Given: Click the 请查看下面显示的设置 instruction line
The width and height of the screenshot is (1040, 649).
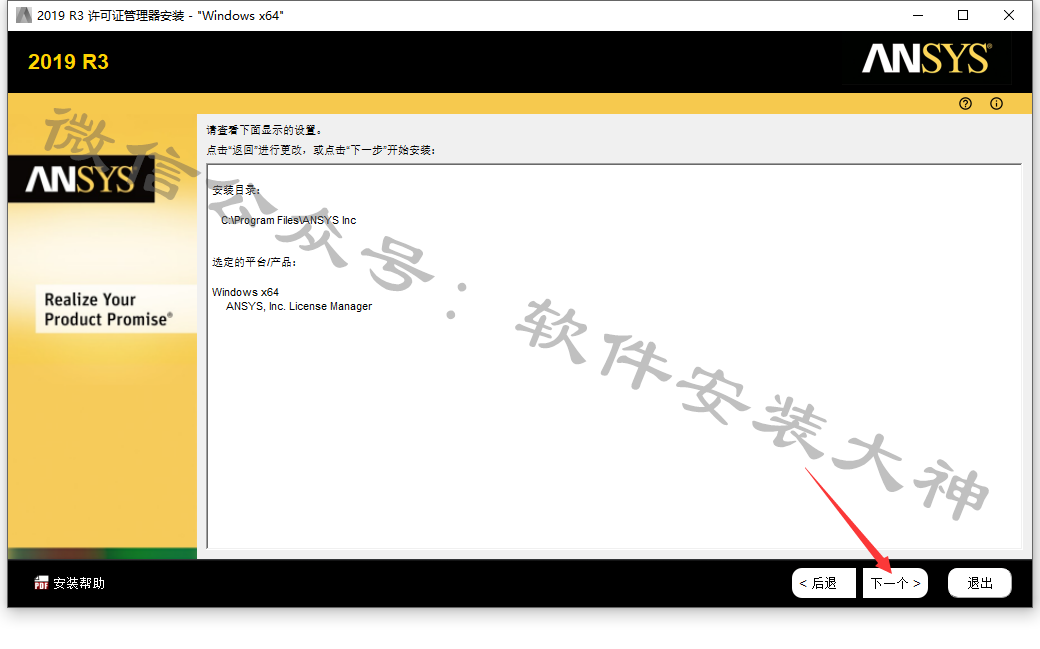Looking at the screenshot, I should click(264, 130).
